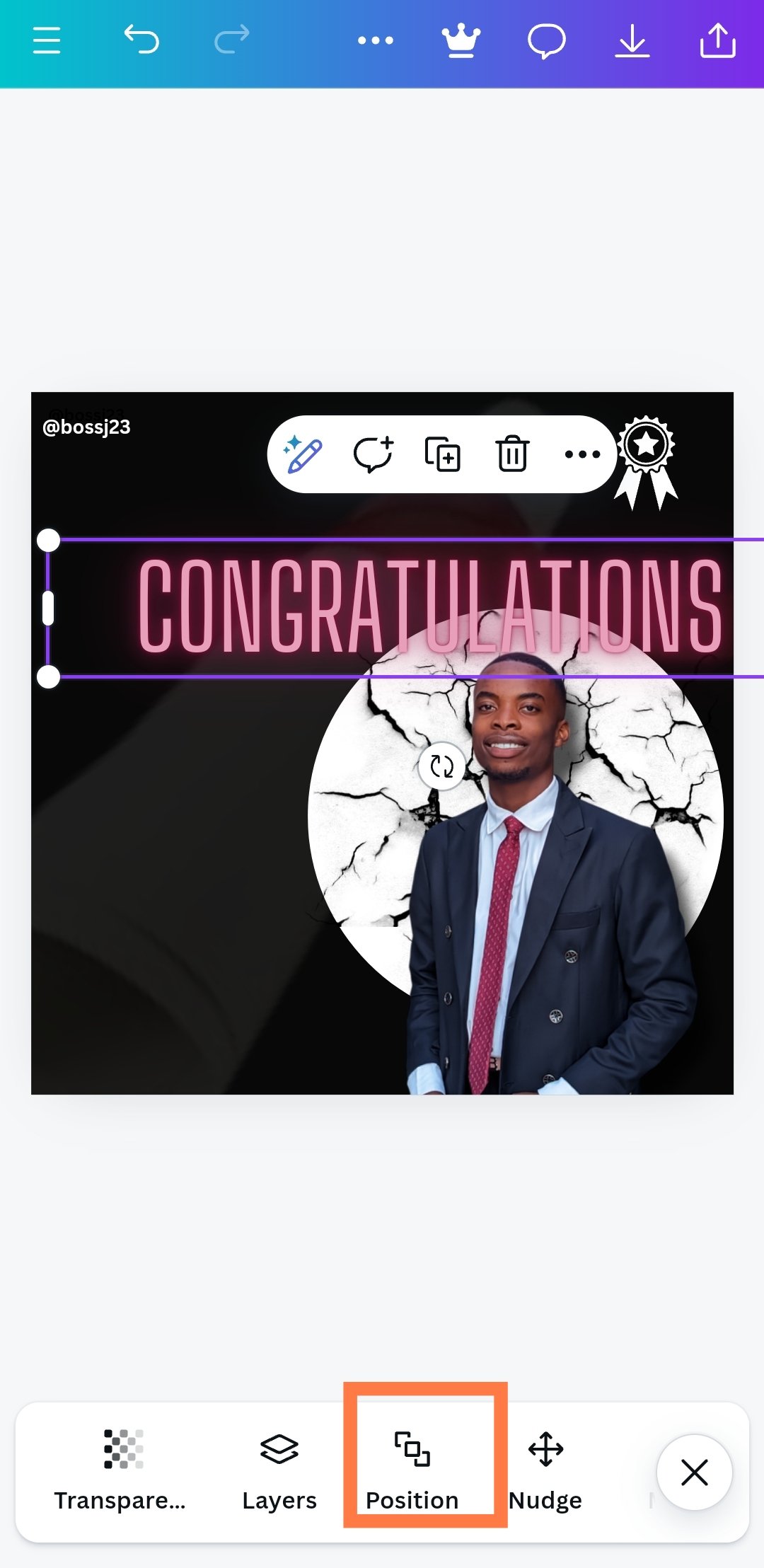Open the Transparency option
Image resolution: width=764 pixels, height=1568 pixels.
coord(120,1470)
